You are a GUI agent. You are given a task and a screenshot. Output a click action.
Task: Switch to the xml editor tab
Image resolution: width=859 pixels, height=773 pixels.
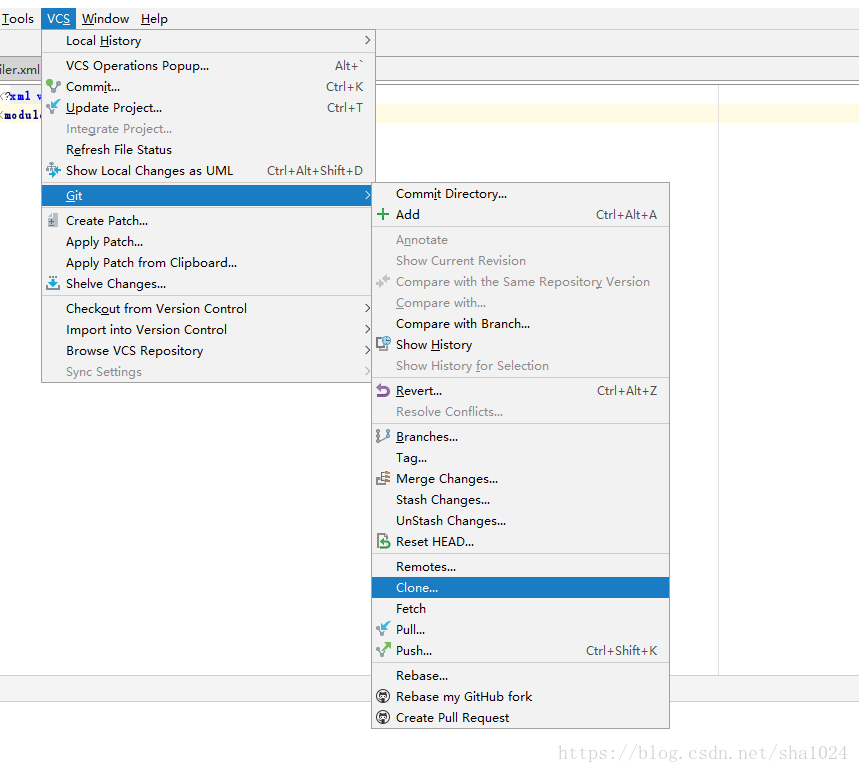point(20,70)
